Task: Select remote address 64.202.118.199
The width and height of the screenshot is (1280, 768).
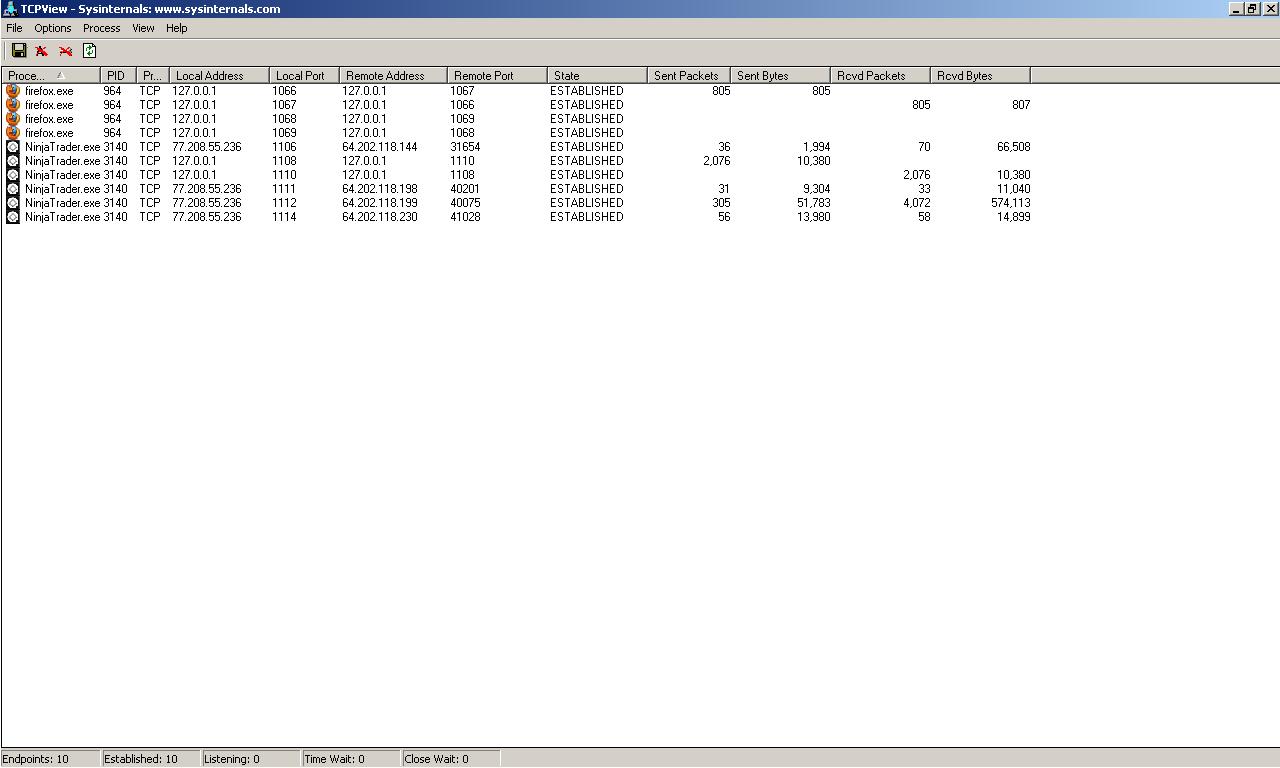Action: [380, 203]
